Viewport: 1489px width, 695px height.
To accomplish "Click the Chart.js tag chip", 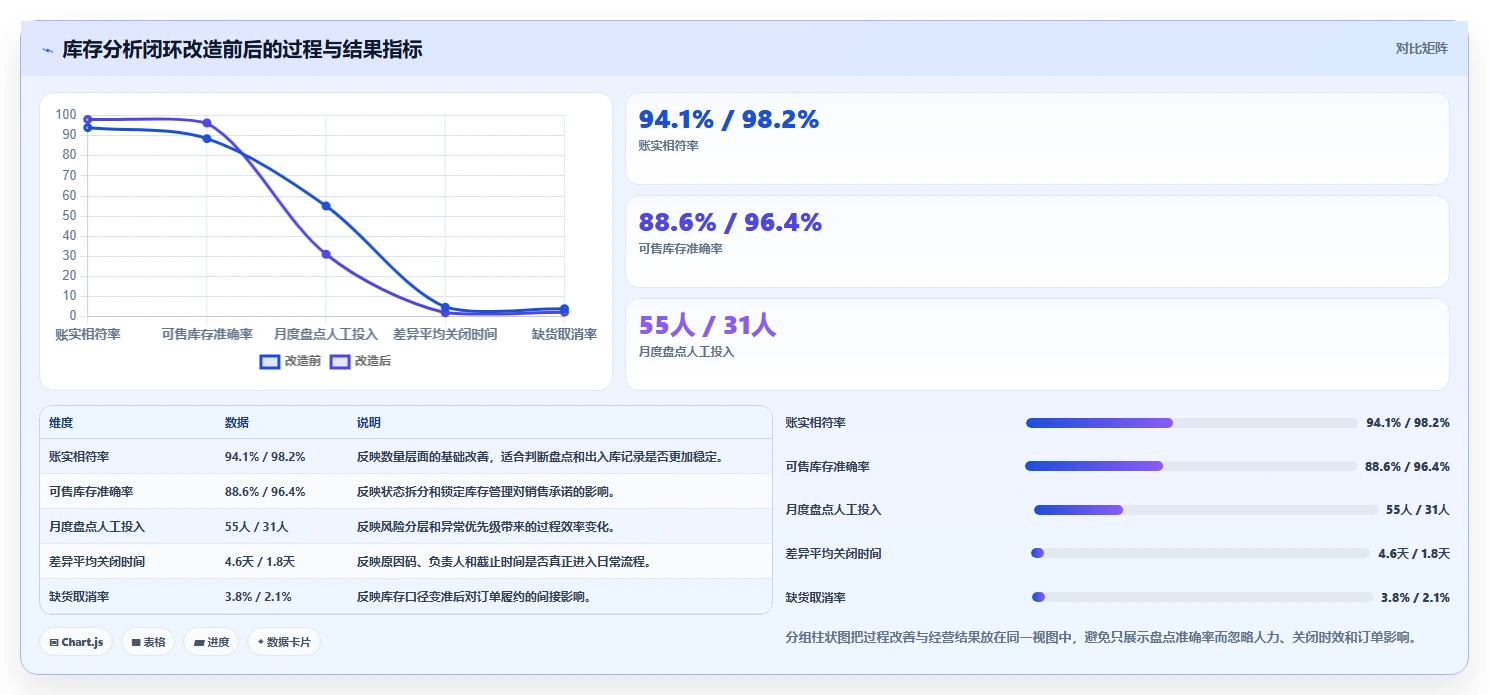I will 76,642.
